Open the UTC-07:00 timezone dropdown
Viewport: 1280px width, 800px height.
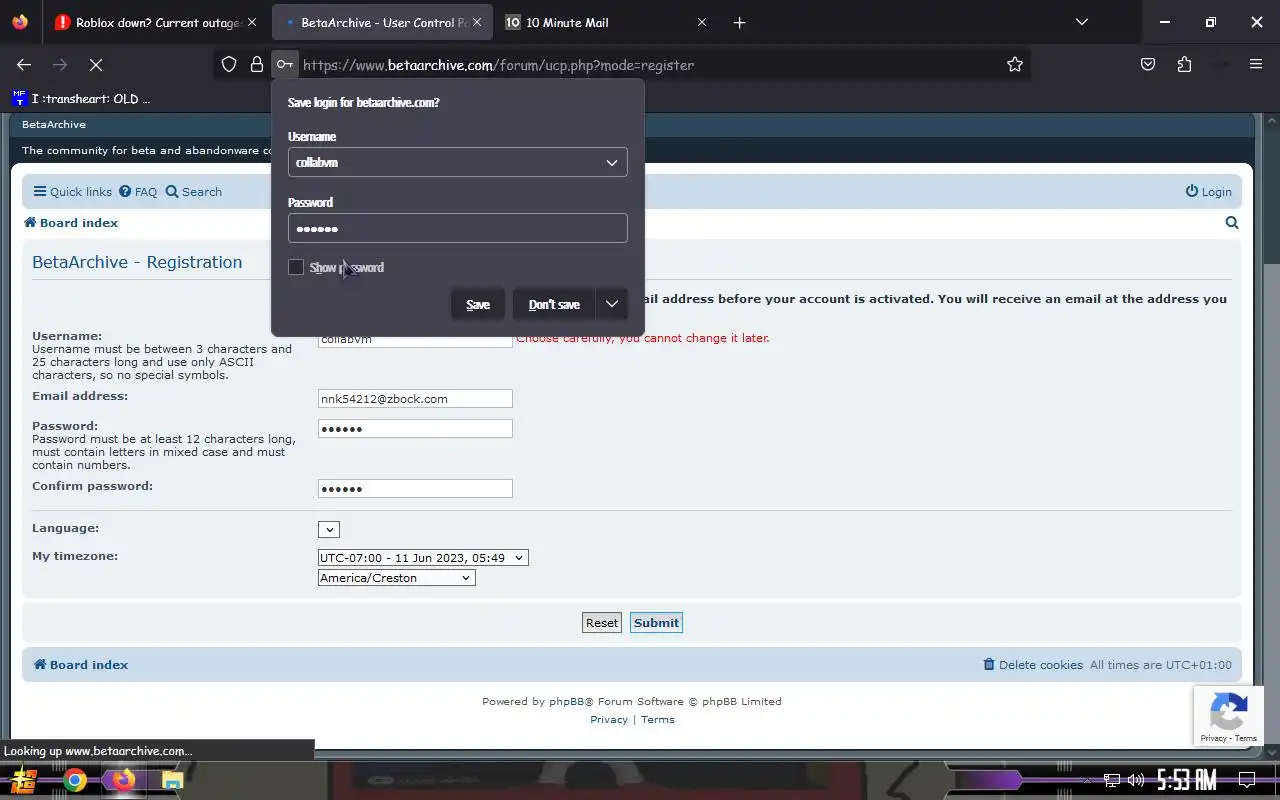point(423,558)
